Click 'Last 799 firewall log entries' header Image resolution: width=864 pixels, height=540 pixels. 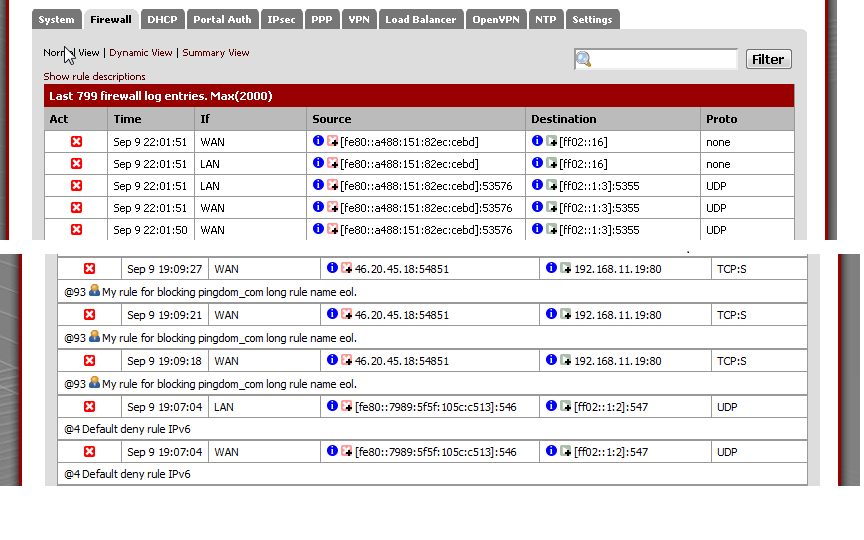(419, 96)
